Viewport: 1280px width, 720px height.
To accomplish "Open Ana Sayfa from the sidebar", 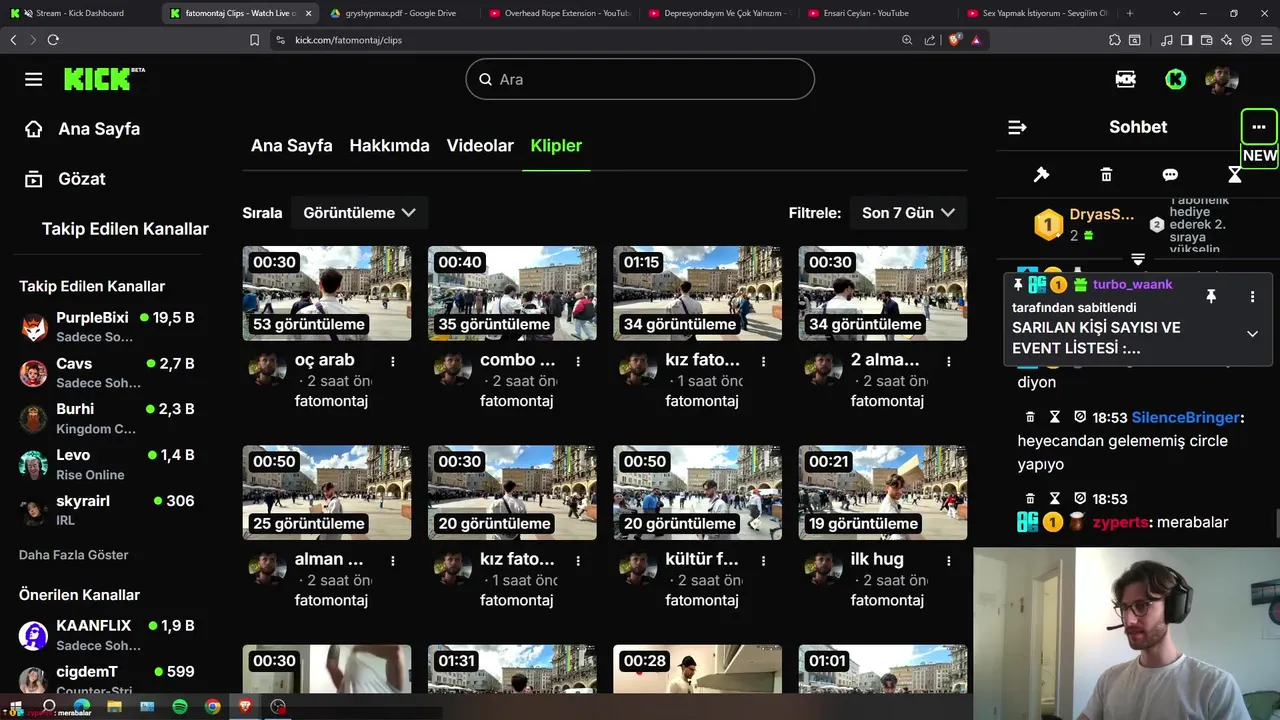I will [82, 129].
